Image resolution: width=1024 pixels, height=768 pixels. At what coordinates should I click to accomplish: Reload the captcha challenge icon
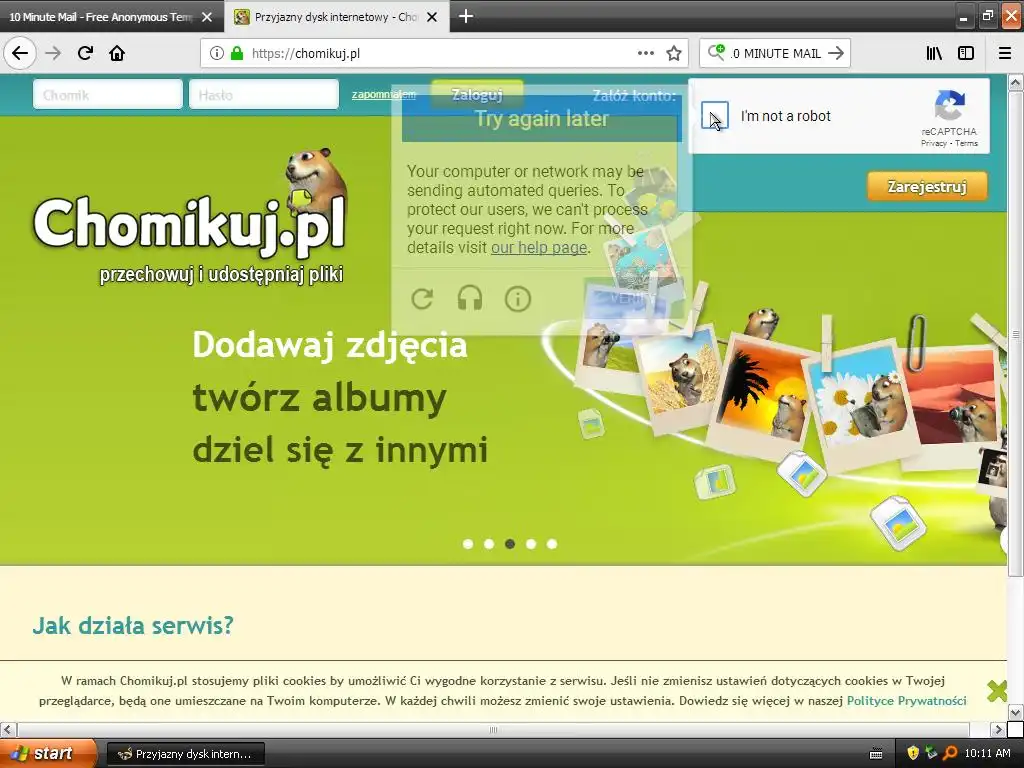(x=423, y=299)
